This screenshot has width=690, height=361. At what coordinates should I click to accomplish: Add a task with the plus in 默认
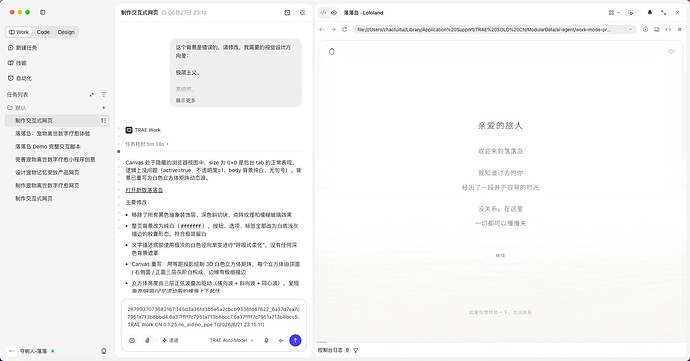pos(103,108)
